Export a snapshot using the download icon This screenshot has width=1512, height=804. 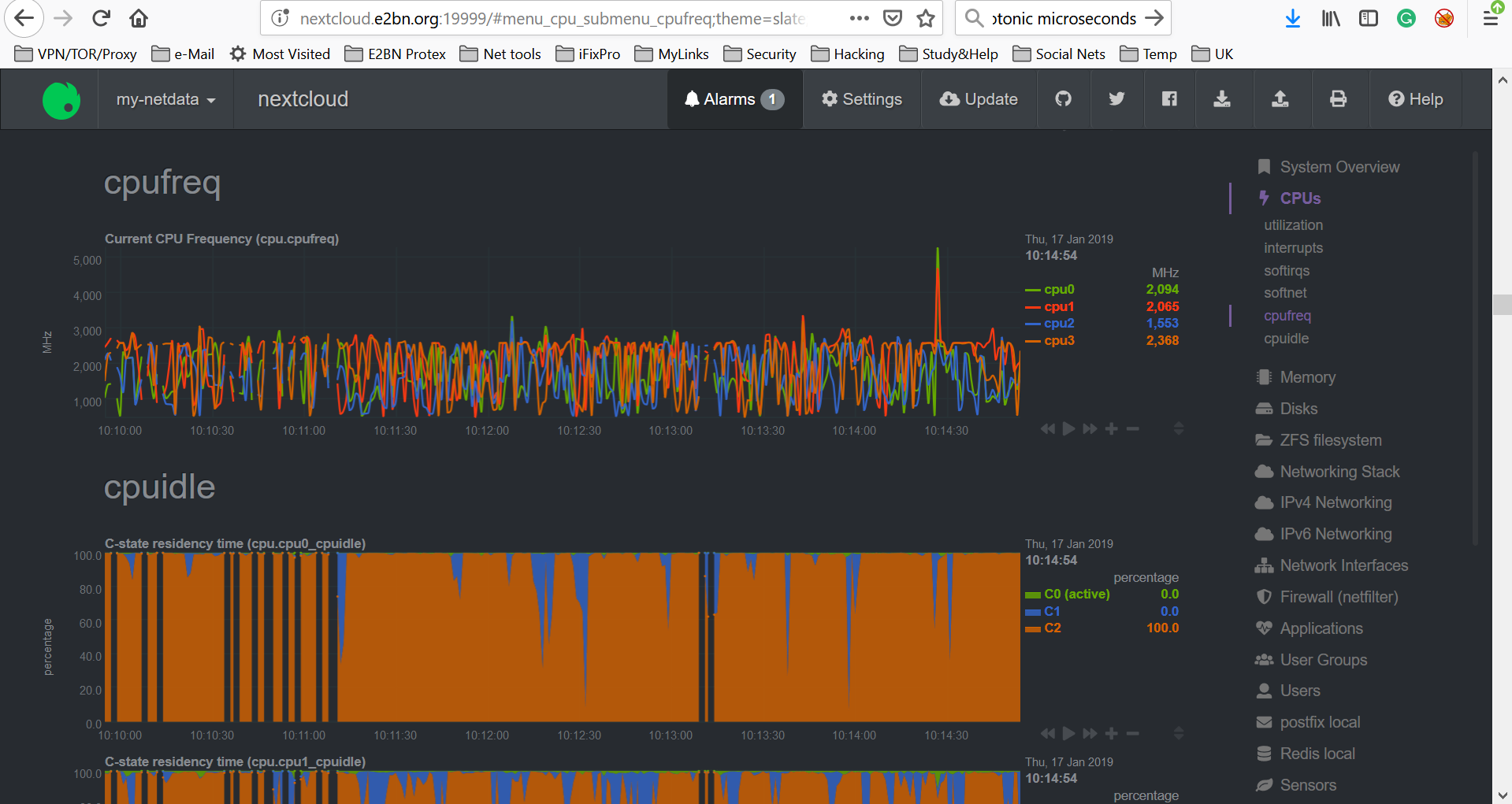click(x=1222, y=99)
